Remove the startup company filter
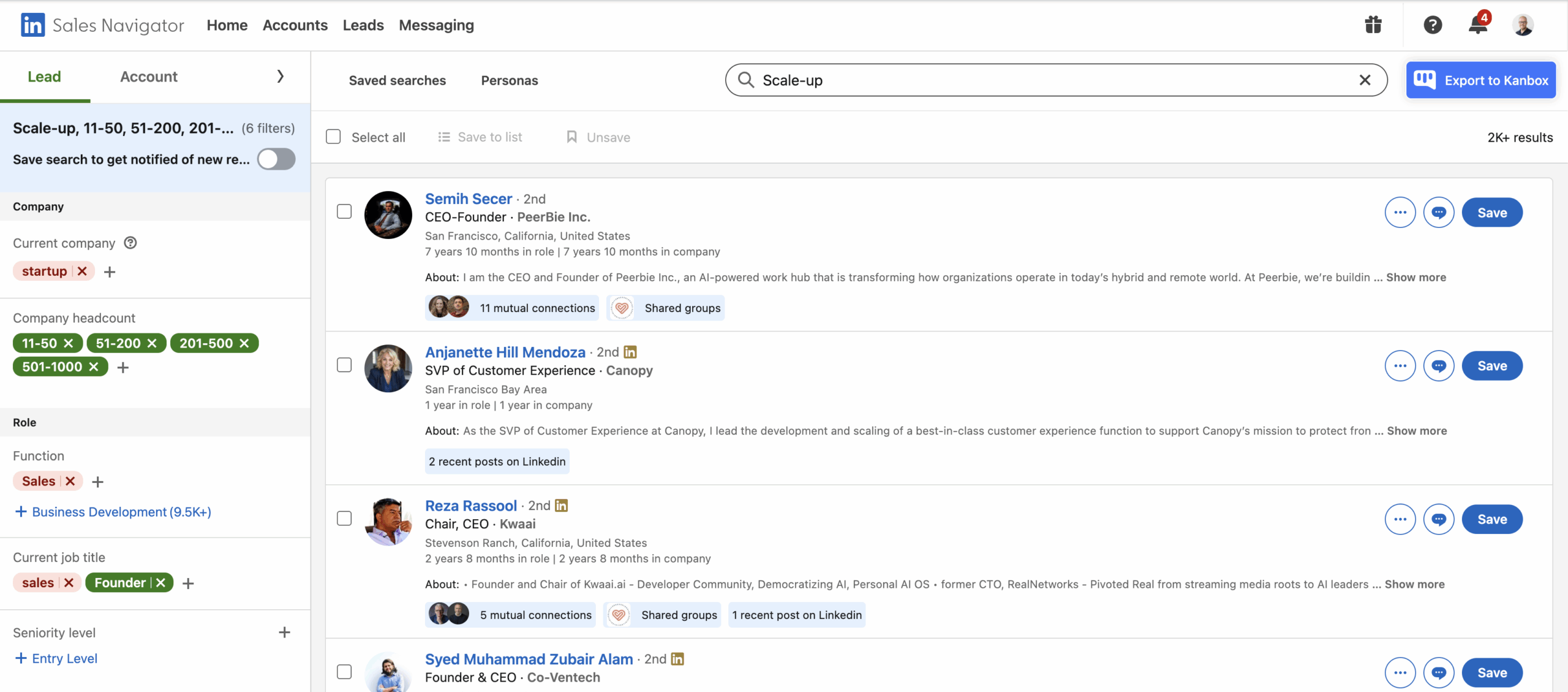 82,271
